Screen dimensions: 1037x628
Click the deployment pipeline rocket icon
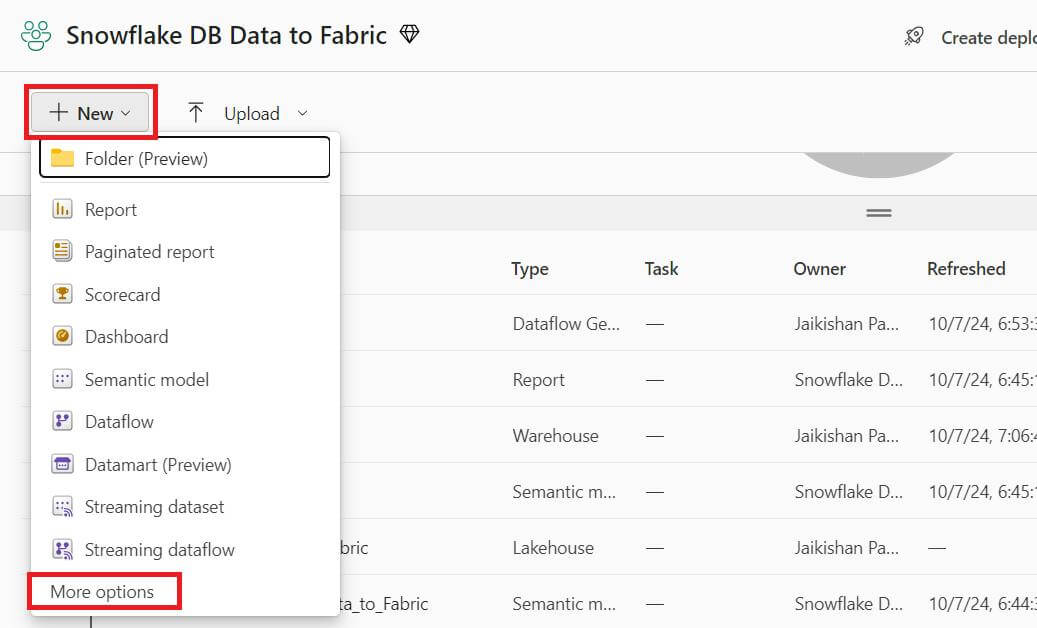[x=914, y=36]
